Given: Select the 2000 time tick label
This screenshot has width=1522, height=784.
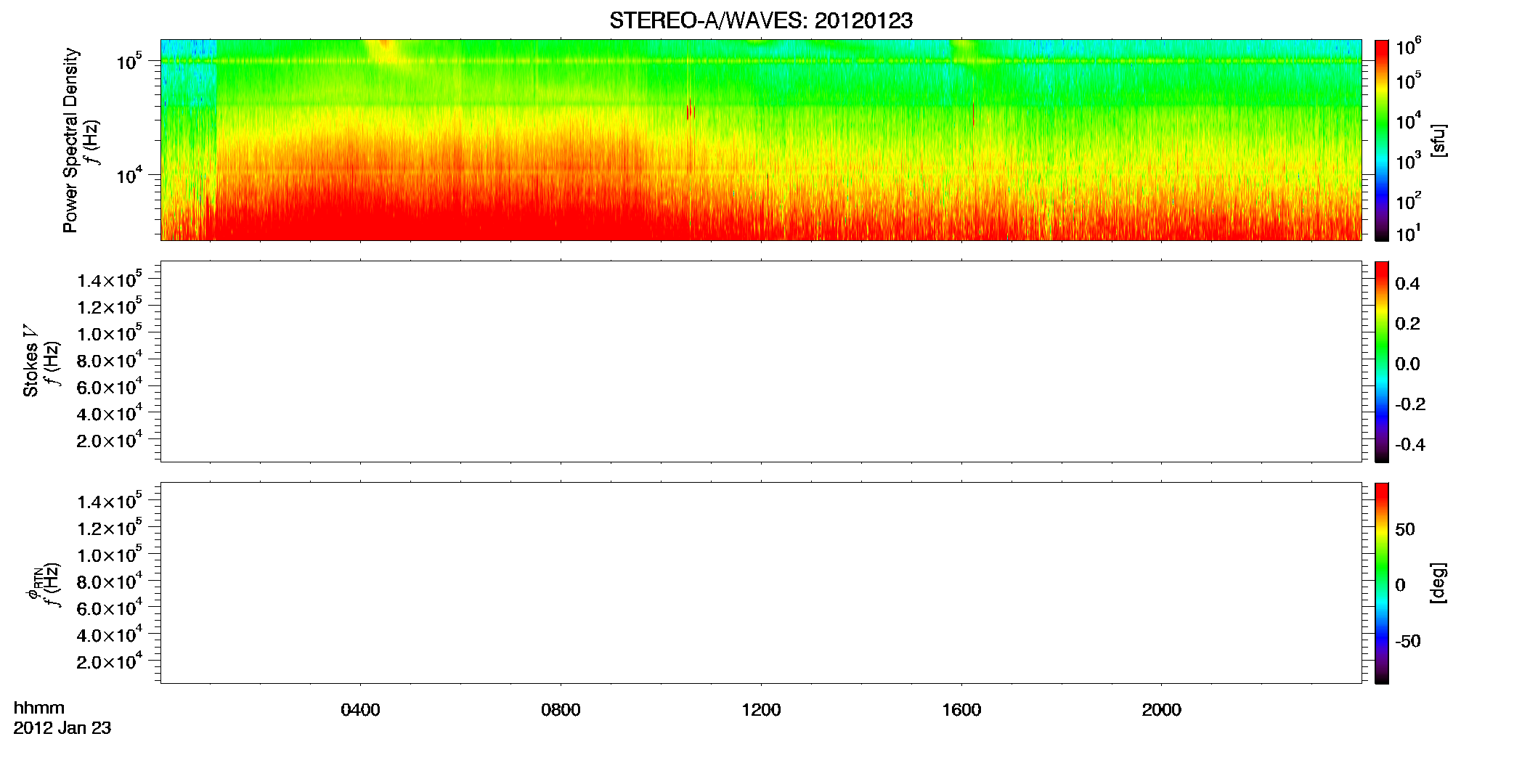Looking at the screenshot, I should click(x=1161, y=710).
